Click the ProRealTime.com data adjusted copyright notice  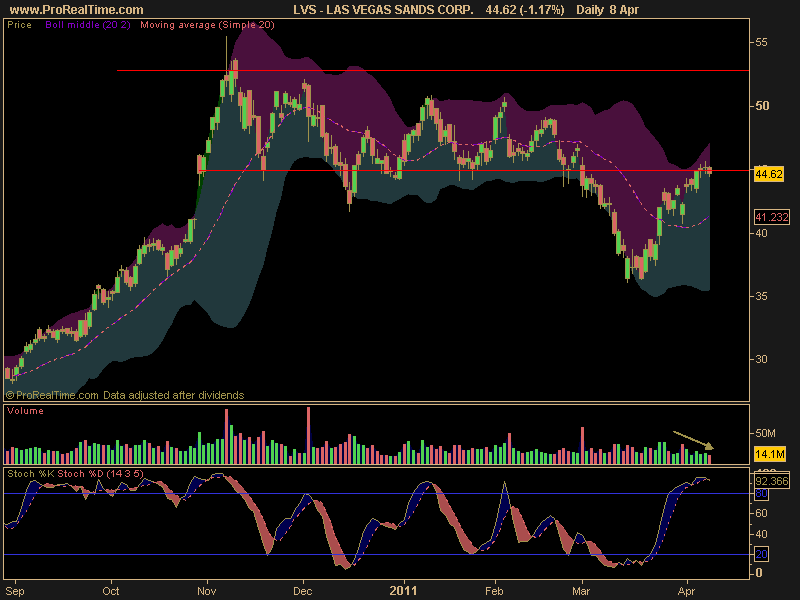(x=125, y=395)
